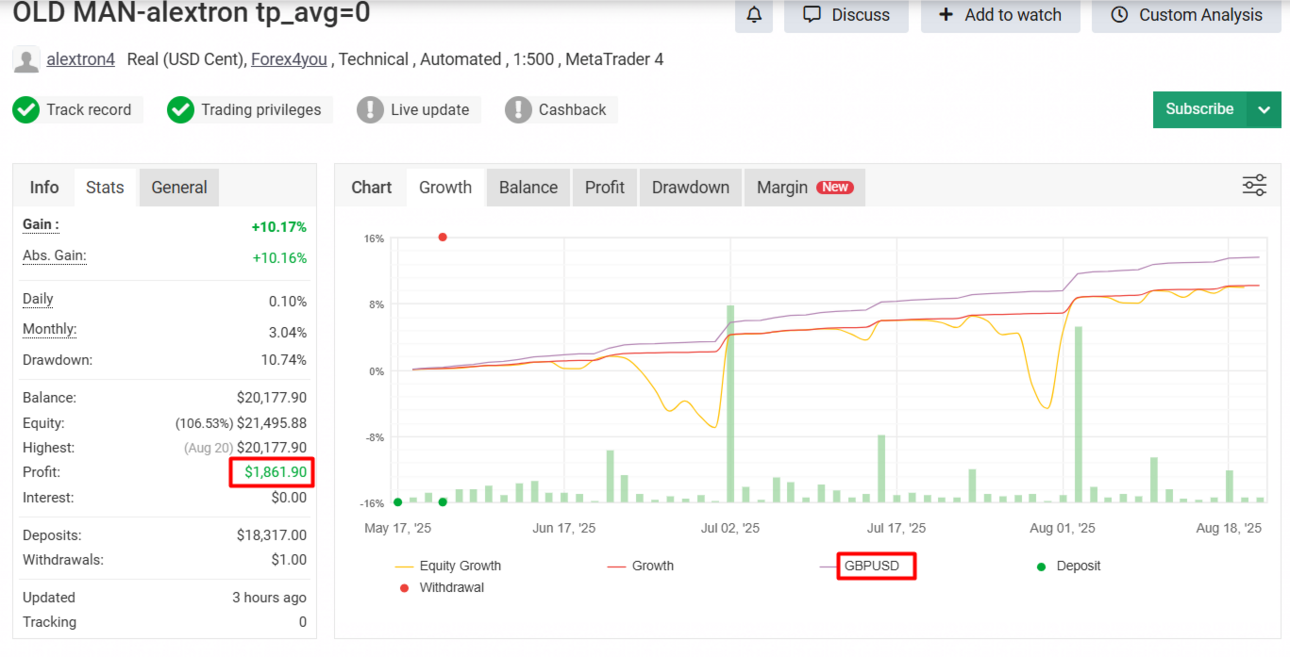
Task: Expand the Subscribe dropdown arrow
Action: [x=1264, y=110]
